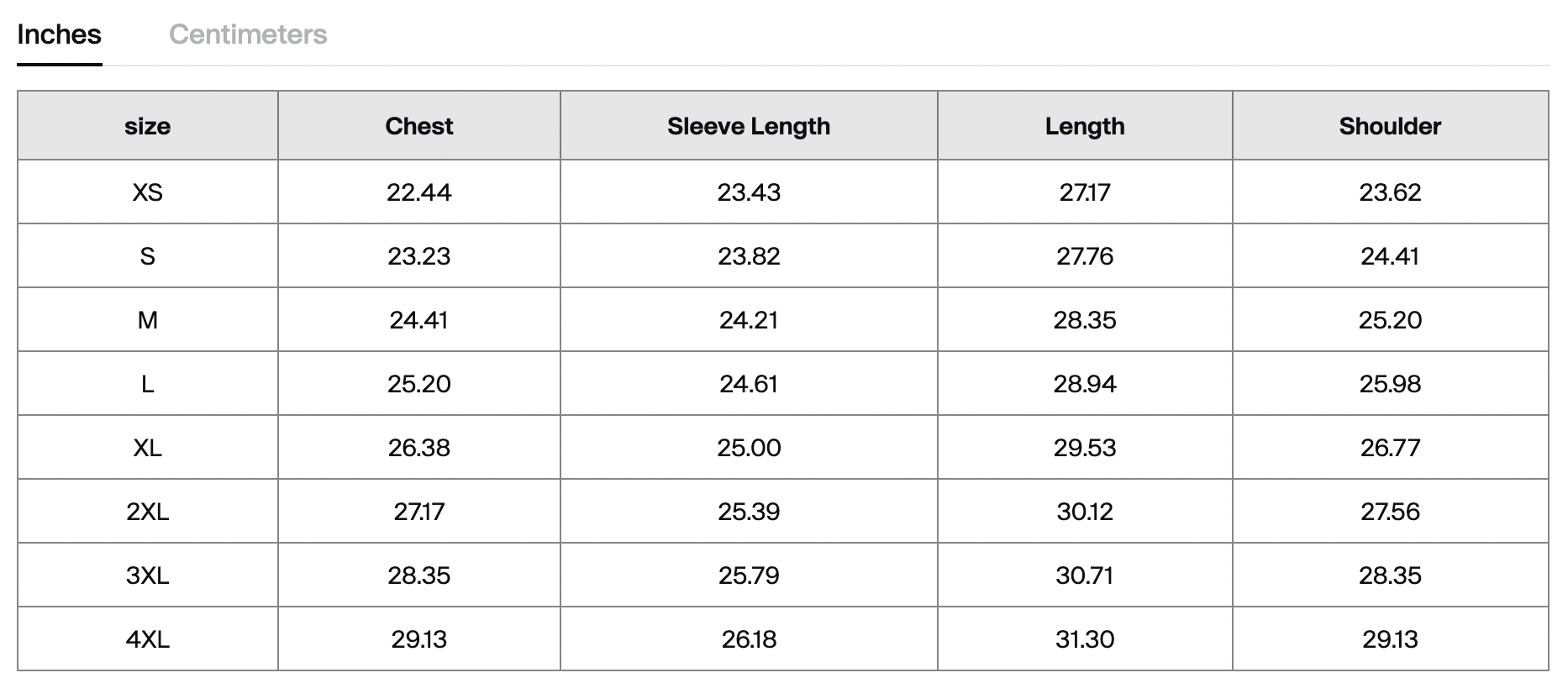The width and height of the screenshot is (1568, 699).
Task: Select the 3XL size row label
Action: point(147,575)
